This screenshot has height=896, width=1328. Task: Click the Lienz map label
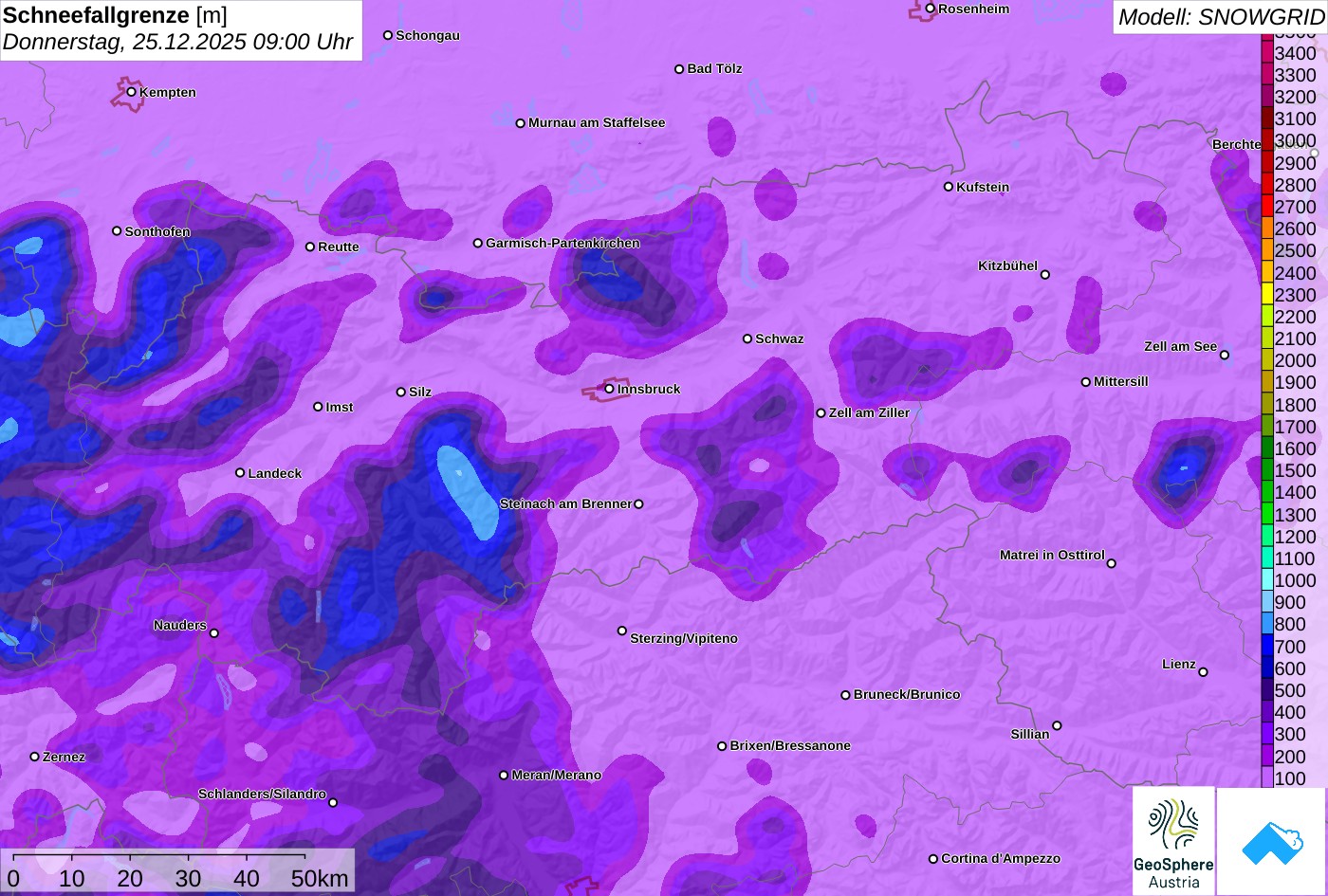coord(1179,664)
